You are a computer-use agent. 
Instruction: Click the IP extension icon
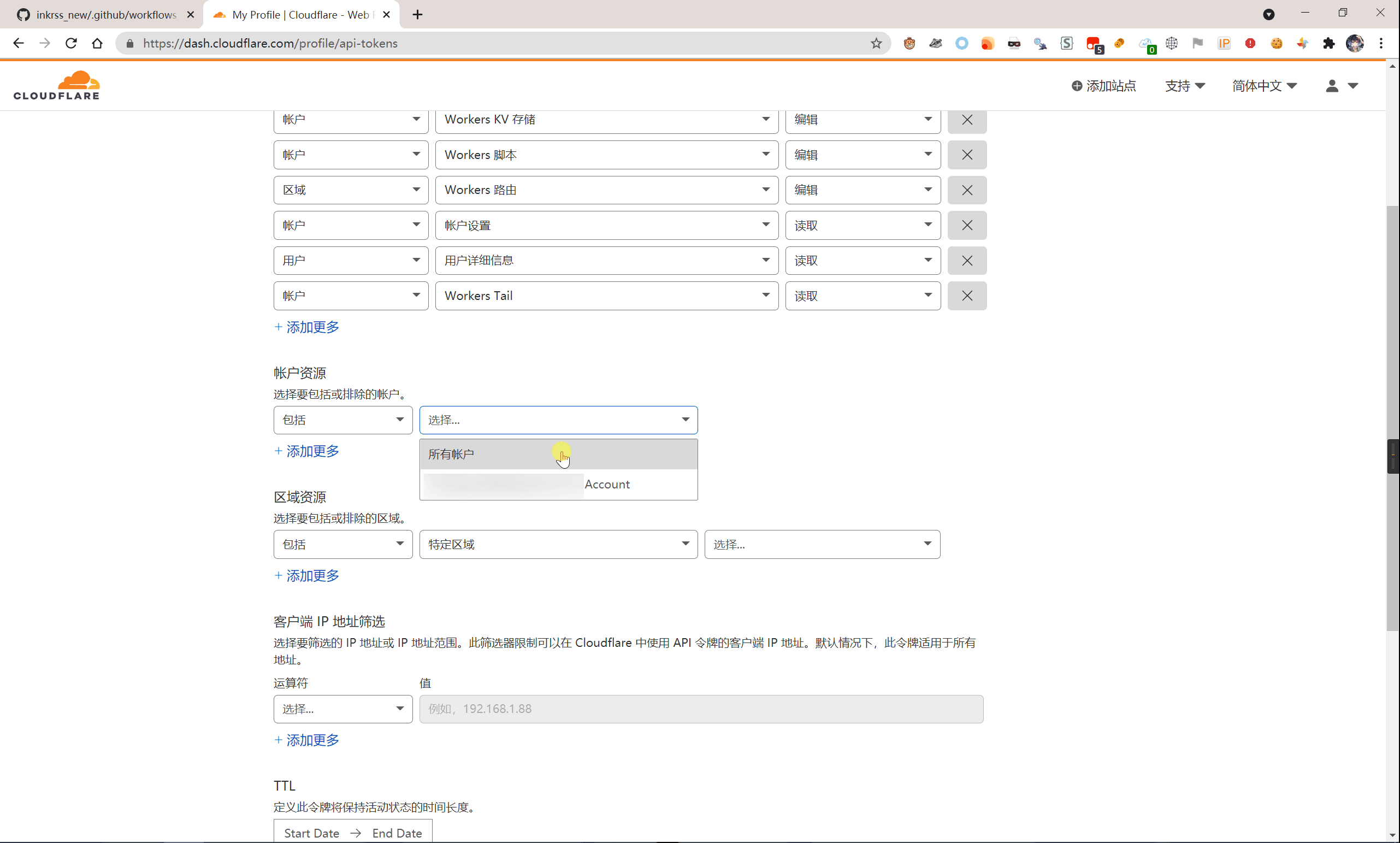click(x=1224, y=43)
